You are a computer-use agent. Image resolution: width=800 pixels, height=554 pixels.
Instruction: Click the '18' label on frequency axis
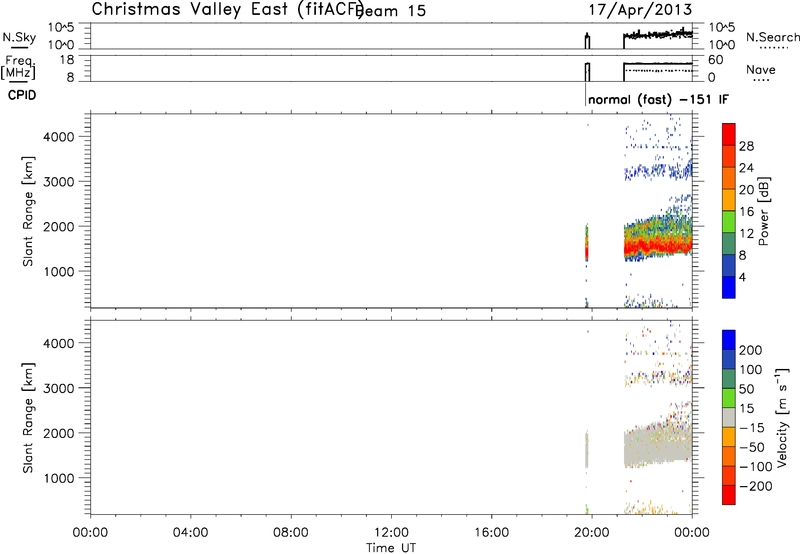[67, 60]
